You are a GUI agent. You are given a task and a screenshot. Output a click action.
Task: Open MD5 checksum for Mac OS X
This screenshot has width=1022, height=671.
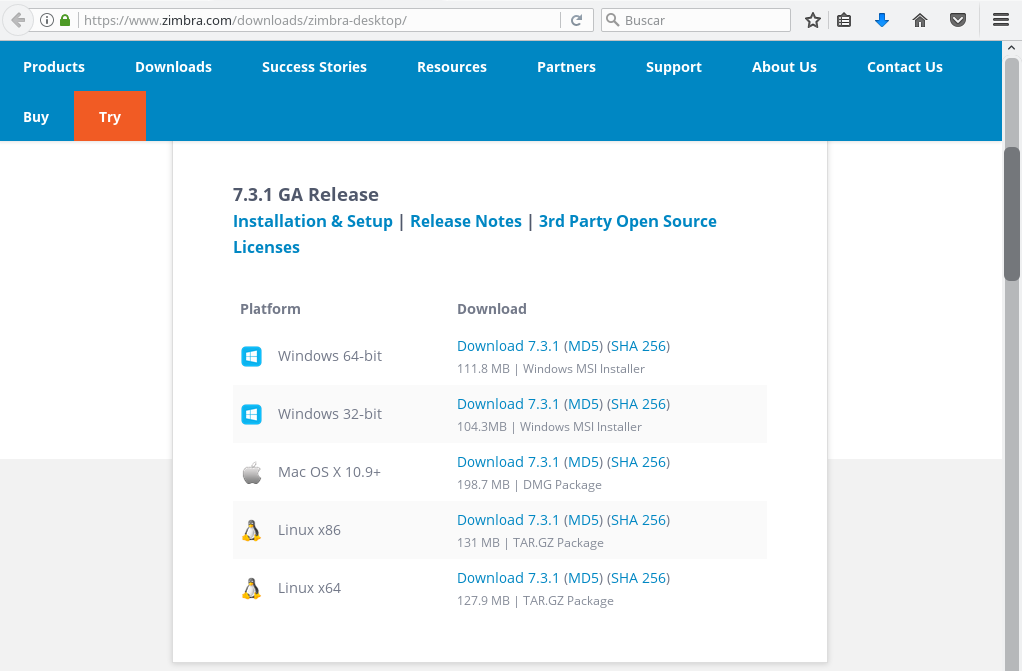pyautogui.click(x=583, y=462)
